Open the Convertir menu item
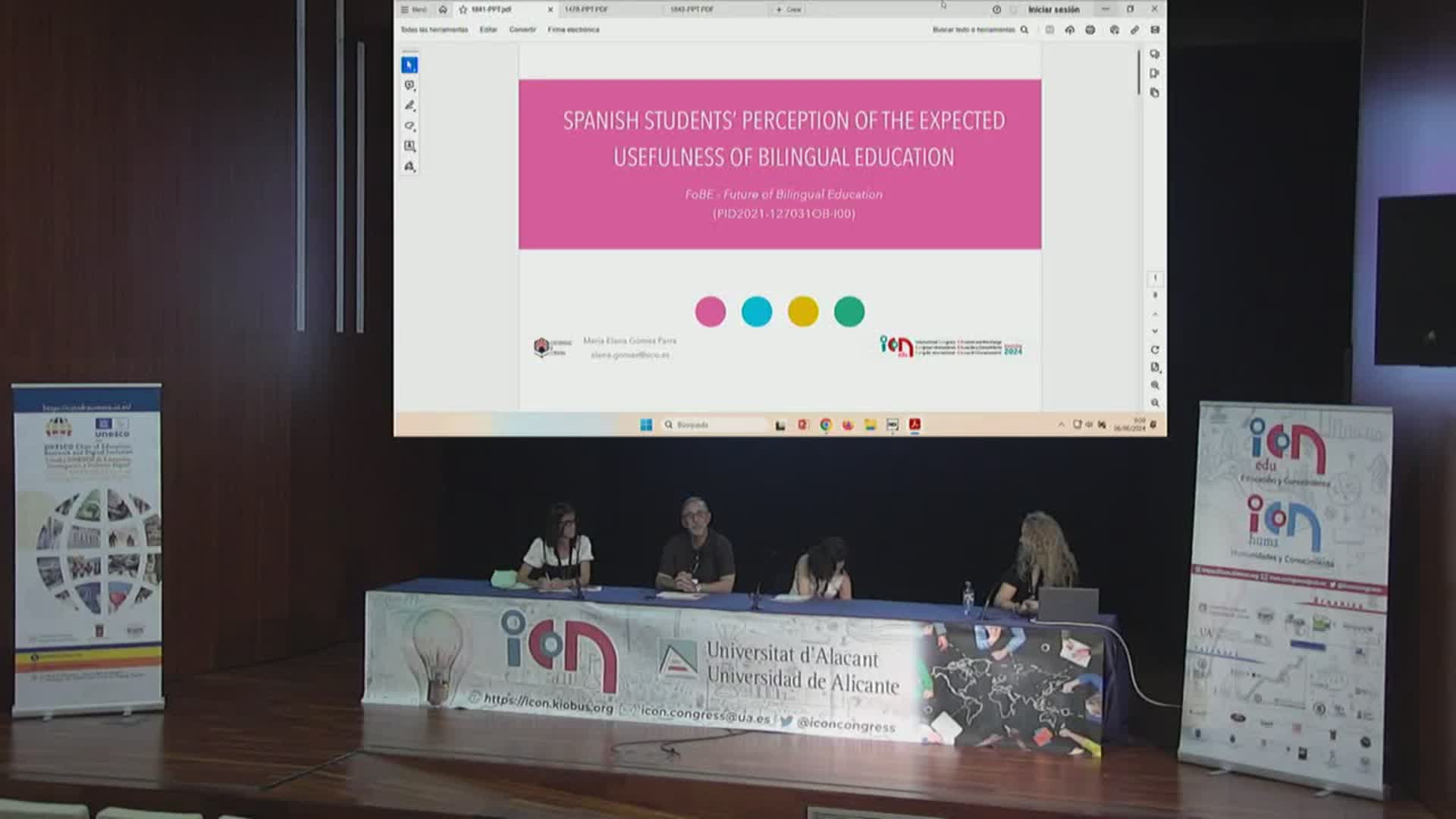The height and width of the screenshot is (819, 1456). [522, 30]
